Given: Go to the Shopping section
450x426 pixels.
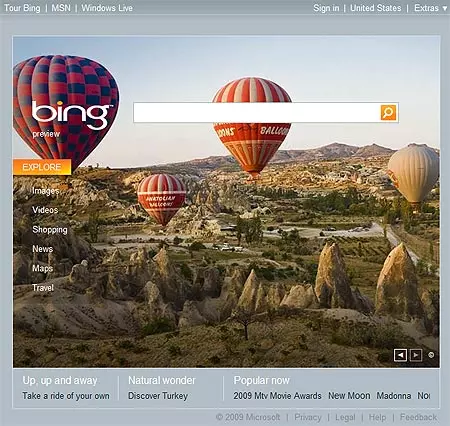Looking at the screenshot, I should coord(50,230).
